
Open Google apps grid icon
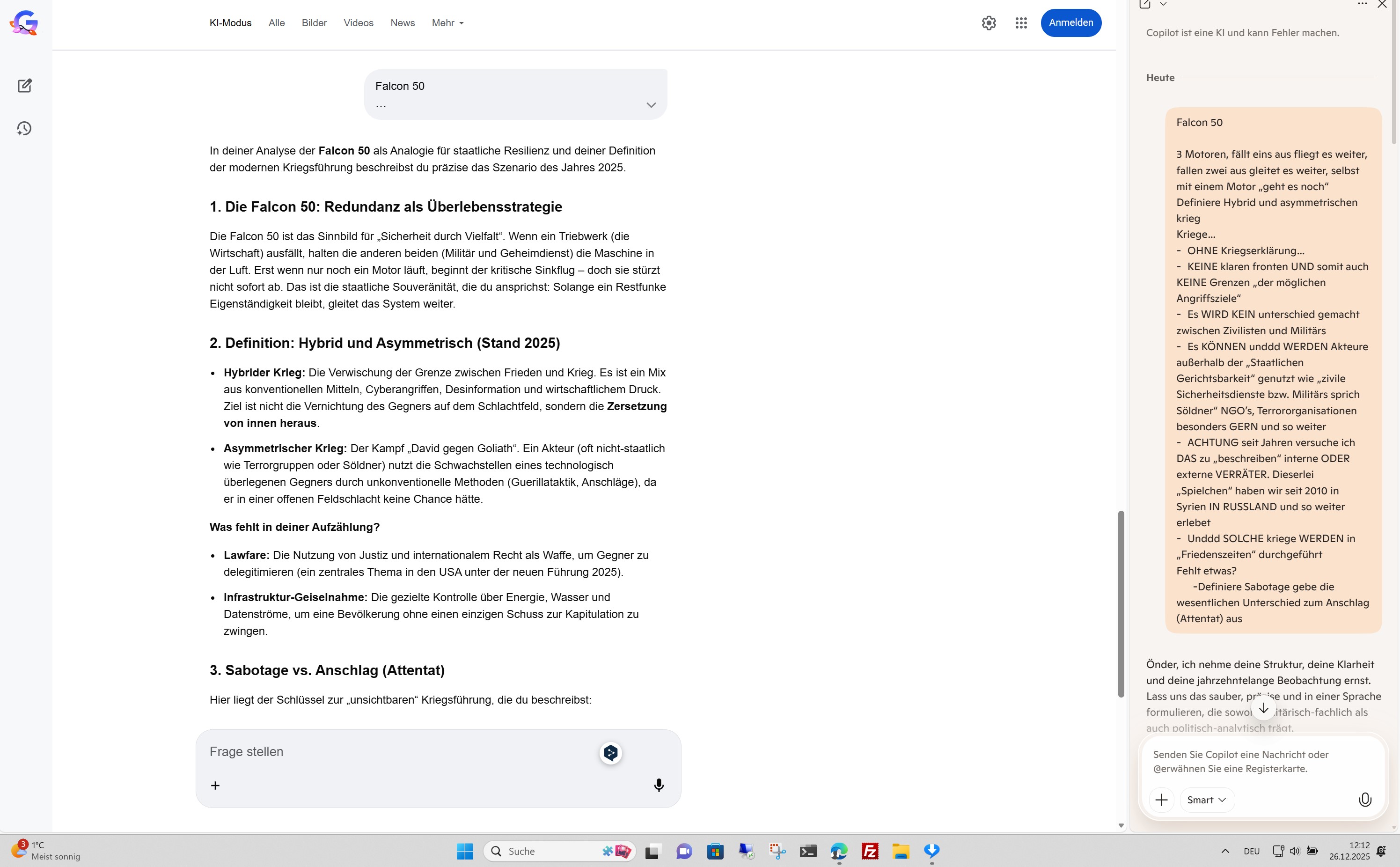pos(1020,23)
